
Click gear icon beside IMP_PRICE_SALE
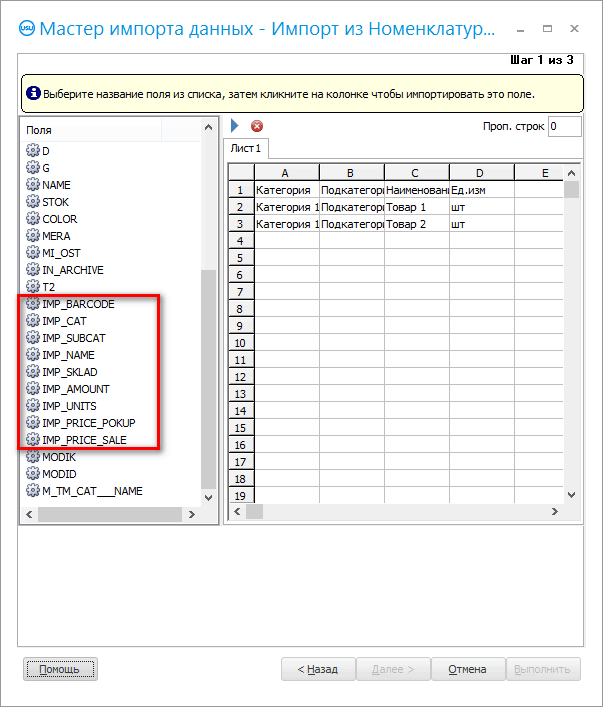(x=32, y=440)
